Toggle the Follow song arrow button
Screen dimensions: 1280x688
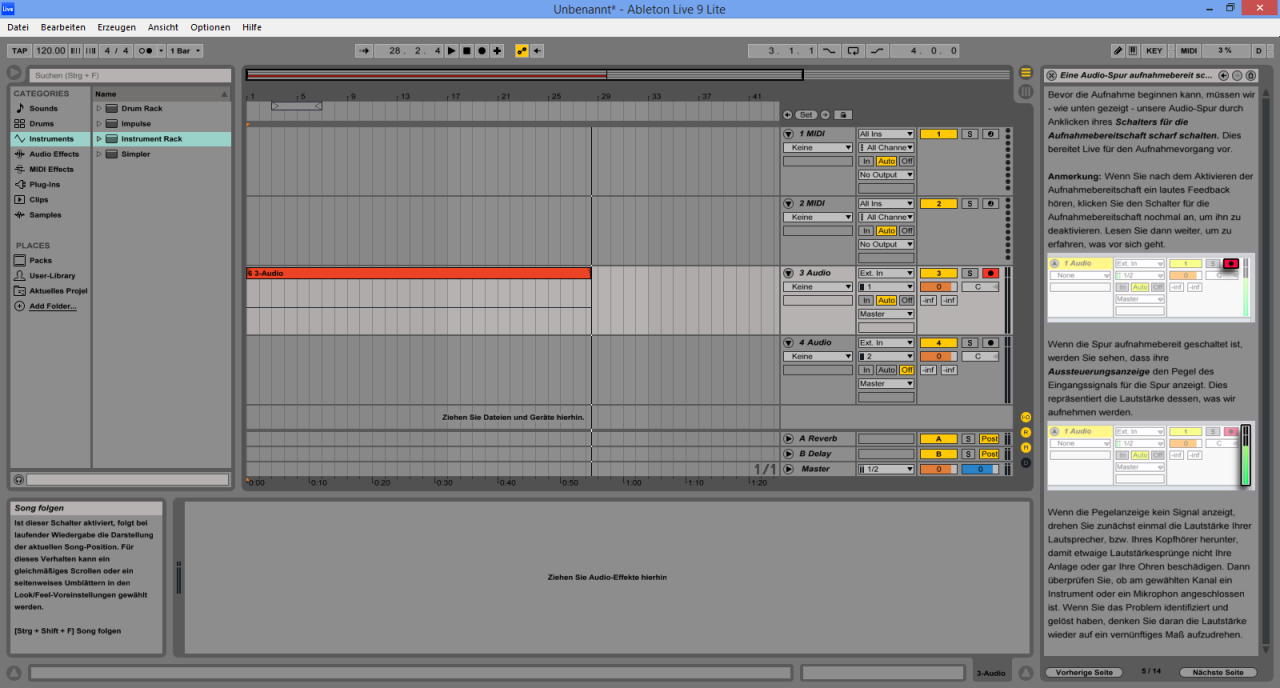(364, 50)
